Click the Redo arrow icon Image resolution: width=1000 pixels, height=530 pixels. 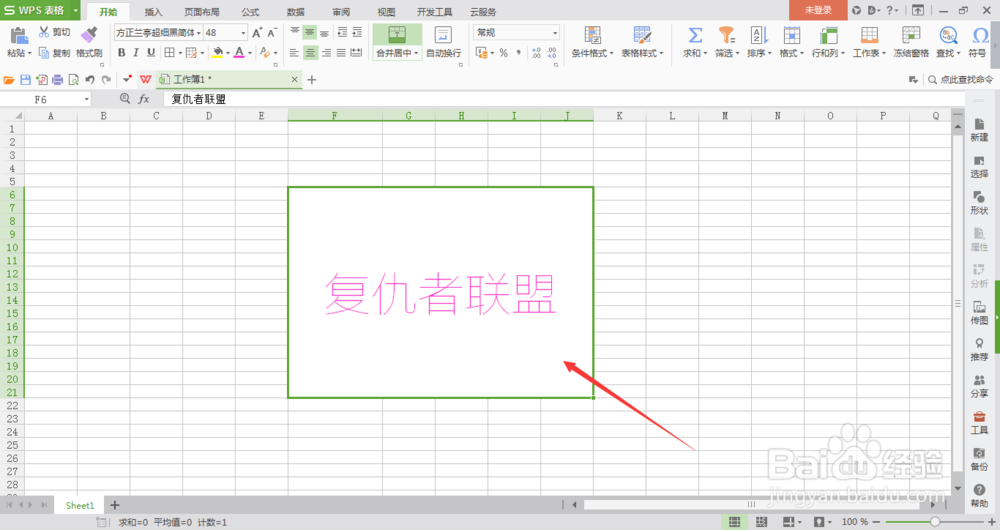[106, 80]
